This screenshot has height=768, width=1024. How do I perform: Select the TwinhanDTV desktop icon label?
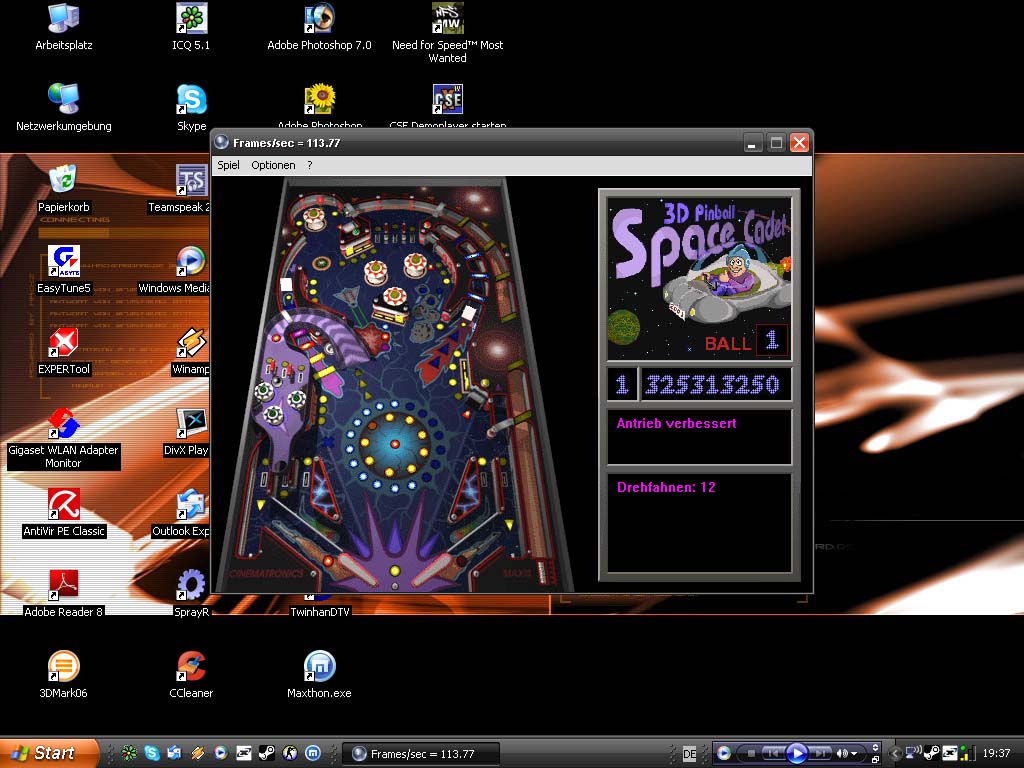point(320,611)
